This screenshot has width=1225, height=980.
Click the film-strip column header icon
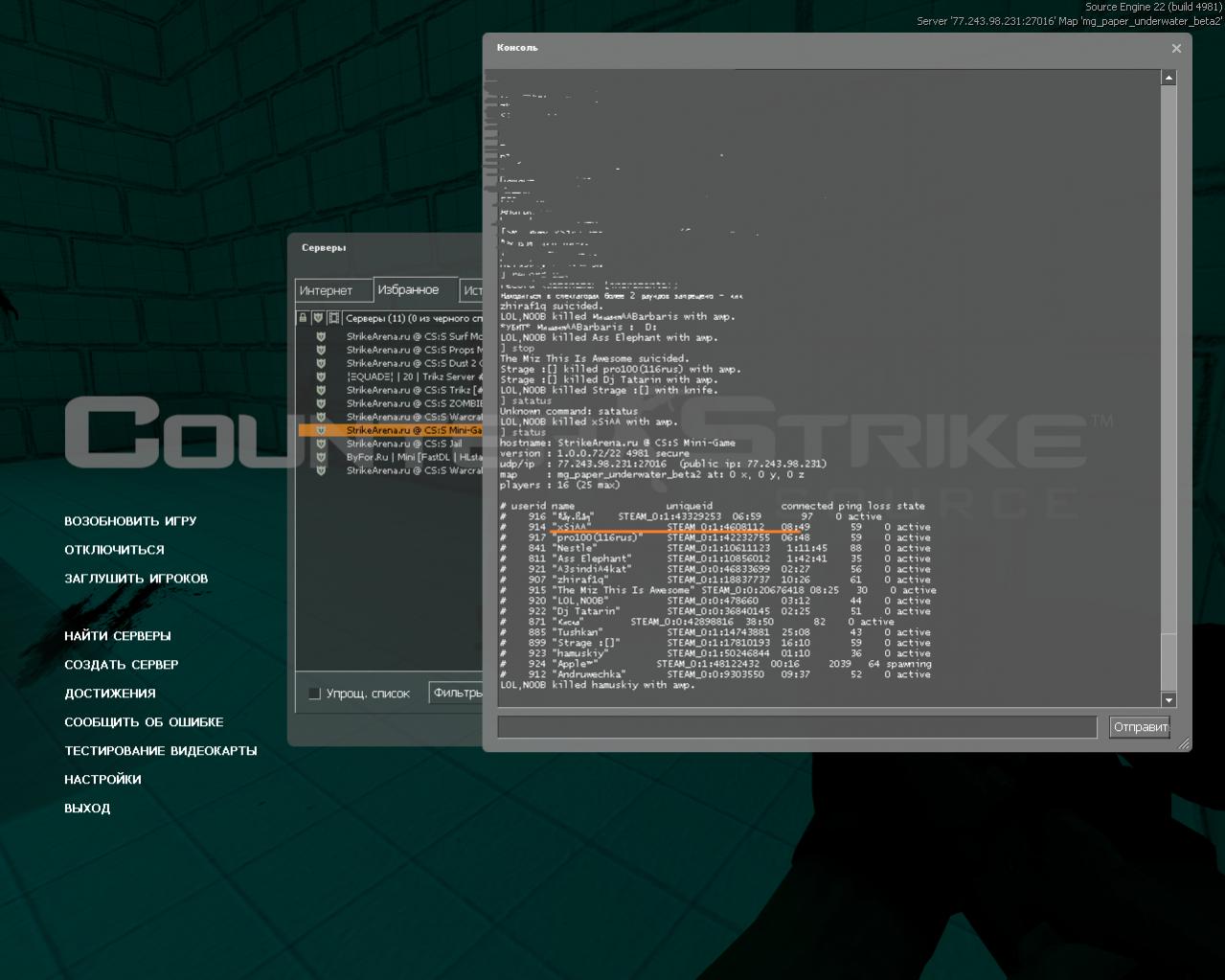(x=334, y=318)
